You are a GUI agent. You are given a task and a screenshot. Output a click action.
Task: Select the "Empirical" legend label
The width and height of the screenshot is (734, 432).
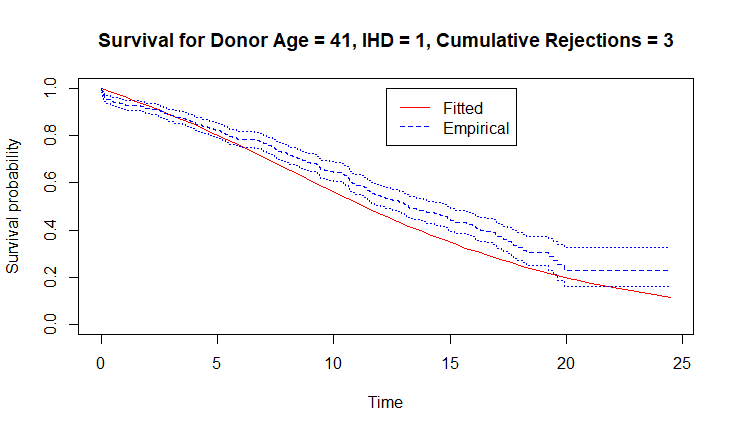click(x=476, y=128)
